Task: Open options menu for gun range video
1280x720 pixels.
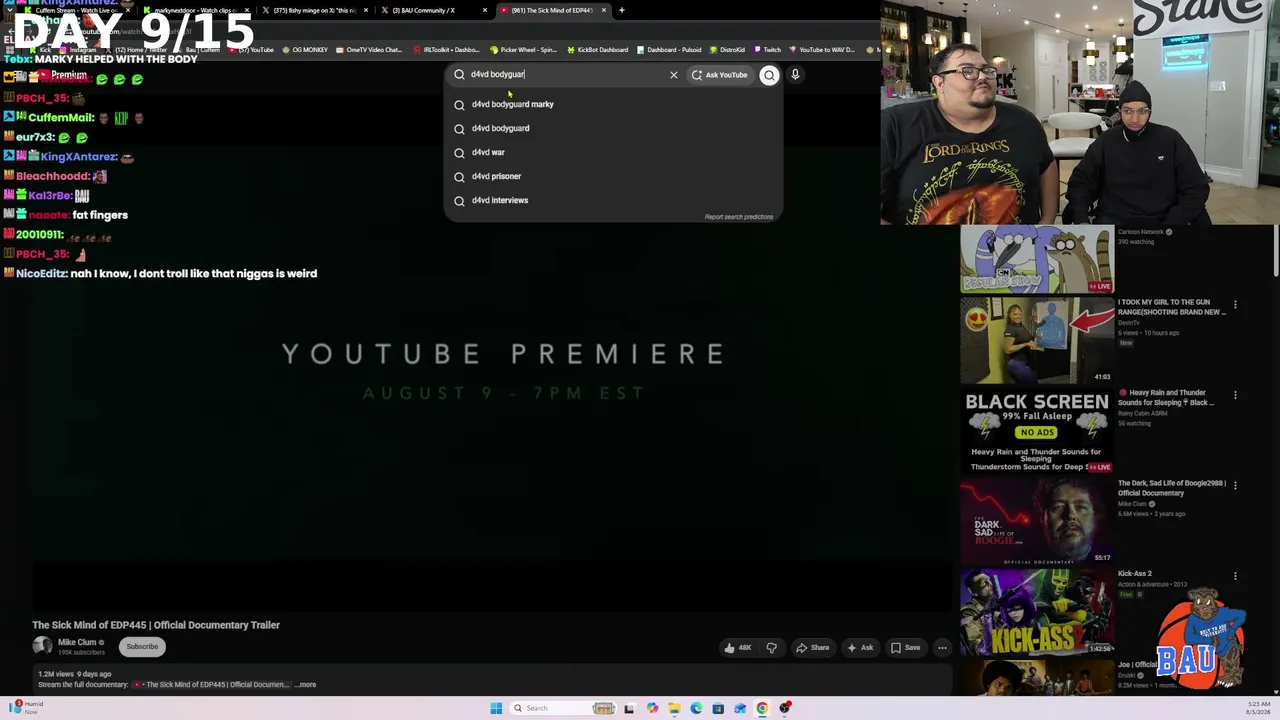Action: [1235, 304]
